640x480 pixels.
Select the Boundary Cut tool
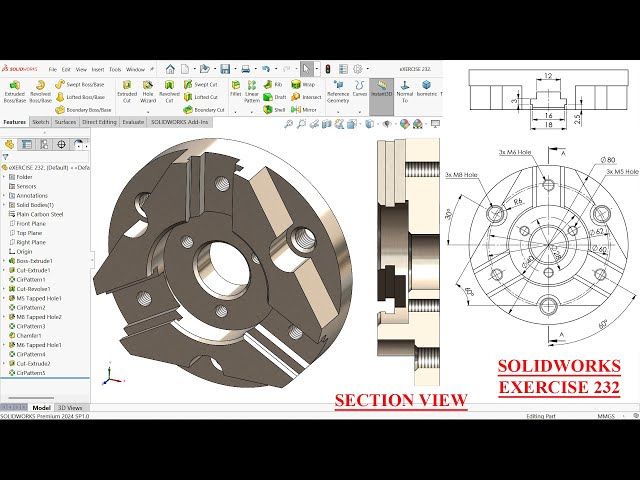pos(204,110)
